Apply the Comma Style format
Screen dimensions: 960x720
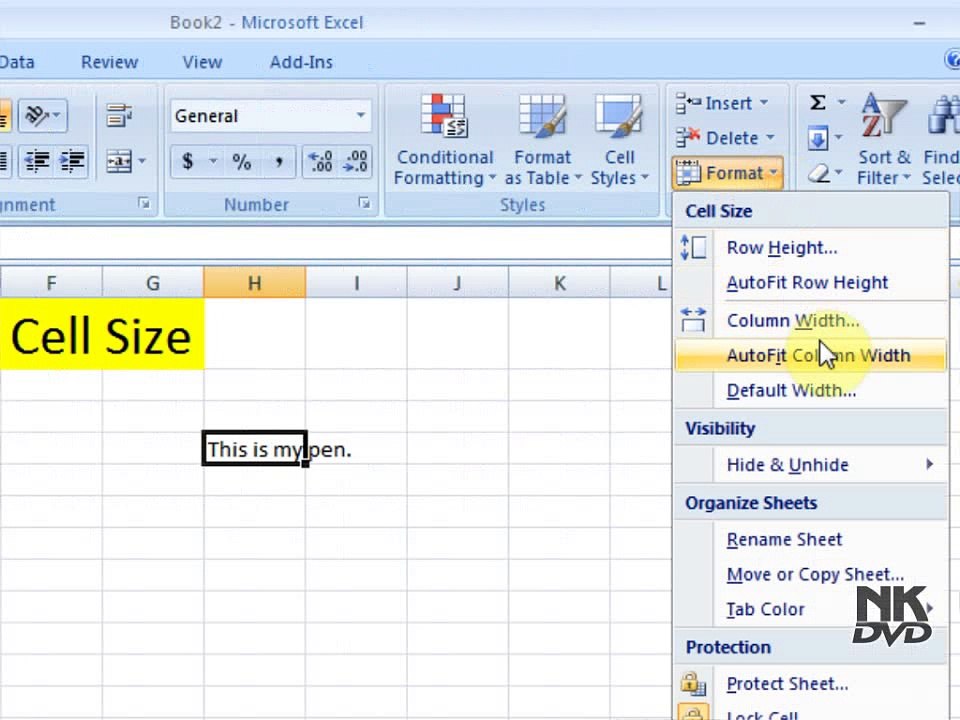(279, 162)
